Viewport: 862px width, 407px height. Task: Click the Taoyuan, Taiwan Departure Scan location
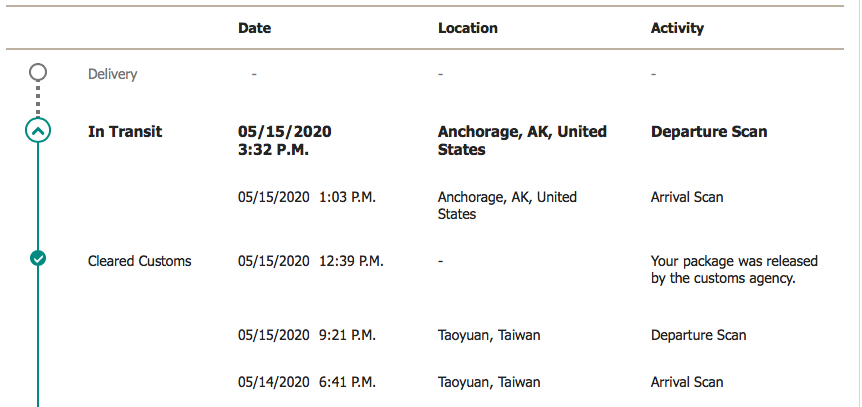click(489, 335)
